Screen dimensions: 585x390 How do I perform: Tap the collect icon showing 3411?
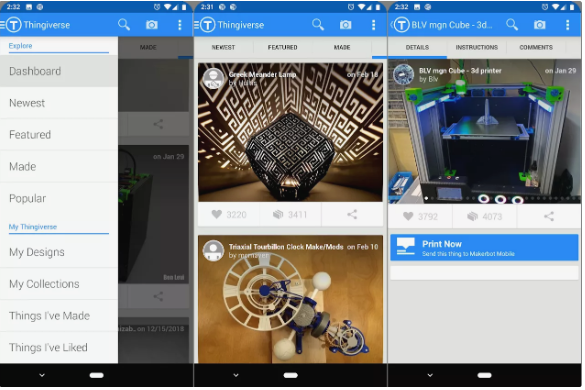tap(278, 215)
